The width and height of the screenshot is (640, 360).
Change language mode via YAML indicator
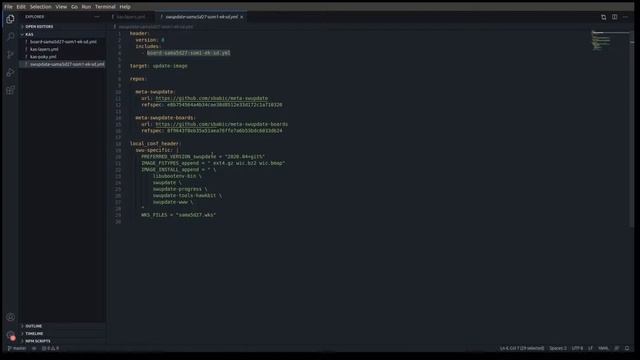click(x=603, y=348)
